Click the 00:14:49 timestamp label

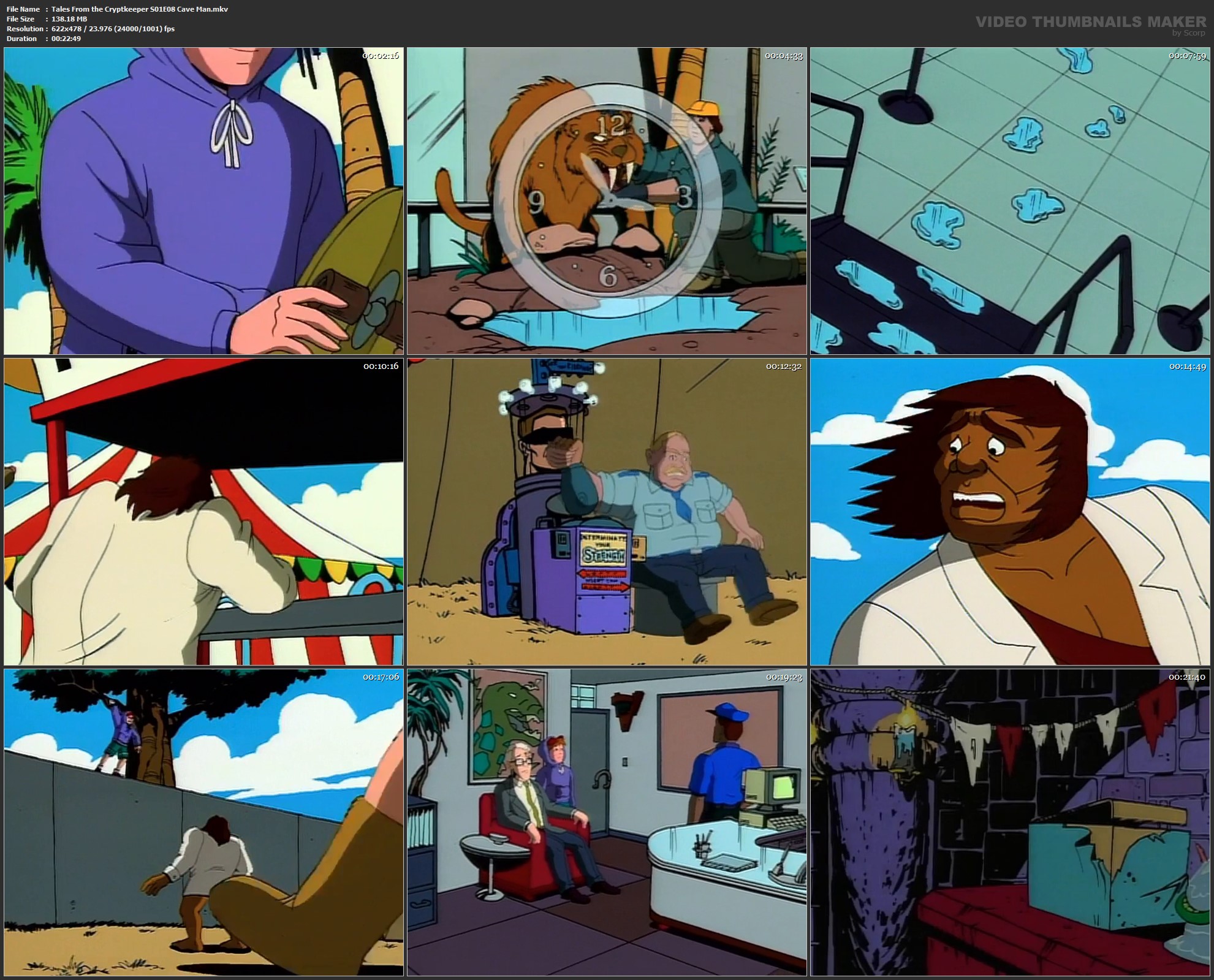[1187, 367]
